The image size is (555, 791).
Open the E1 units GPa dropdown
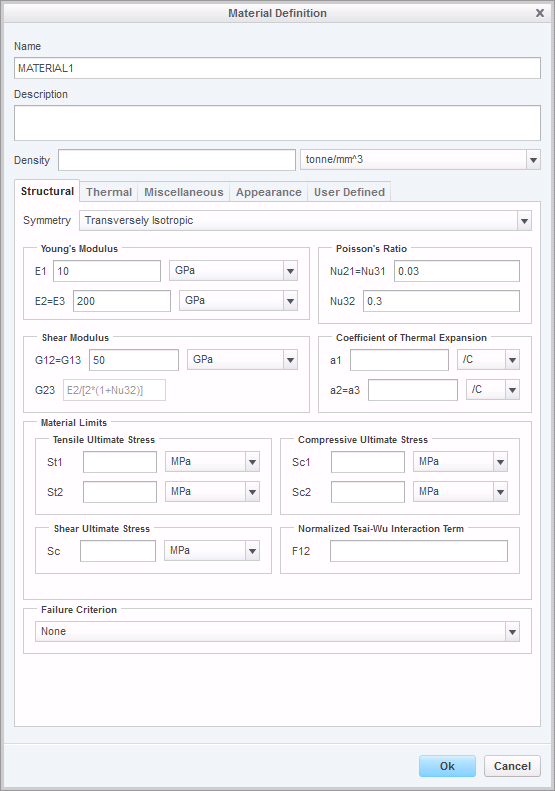[233, 271]
